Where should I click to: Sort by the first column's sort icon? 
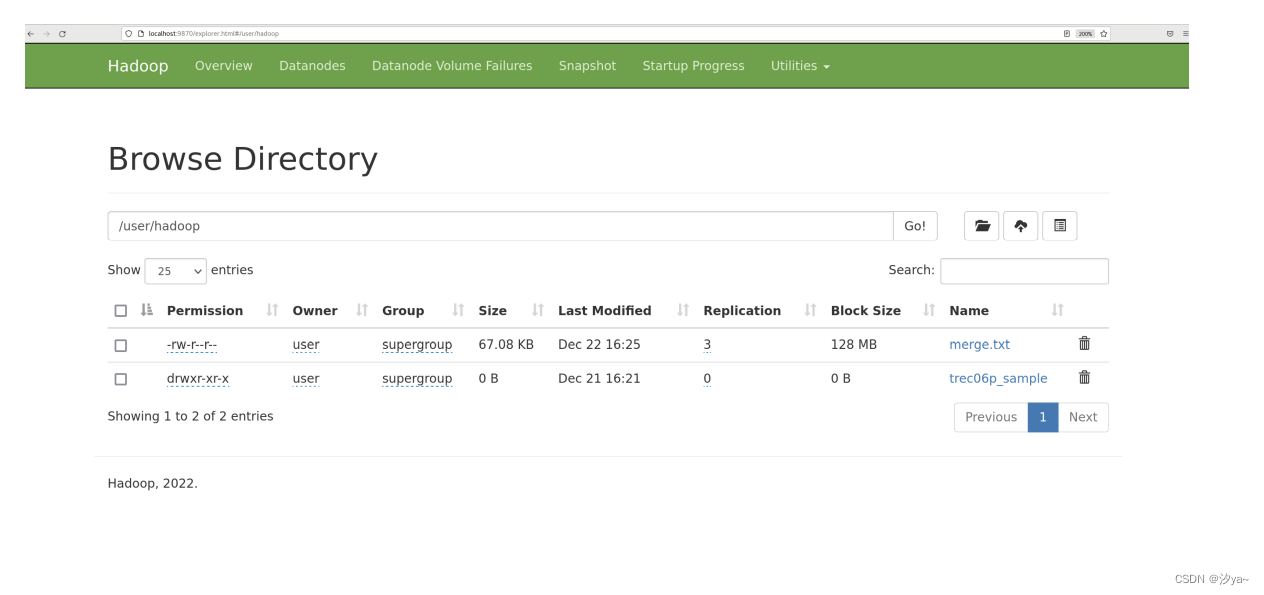pyautogui.click(x=147, y=310)
